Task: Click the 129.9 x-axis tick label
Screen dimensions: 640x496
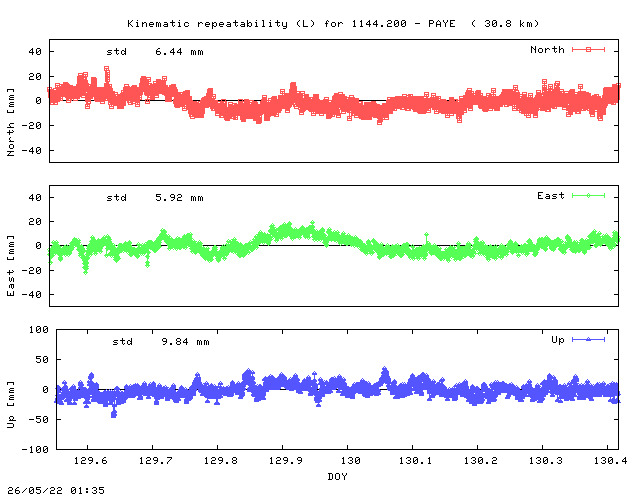Action: click(x=286, y=461)
